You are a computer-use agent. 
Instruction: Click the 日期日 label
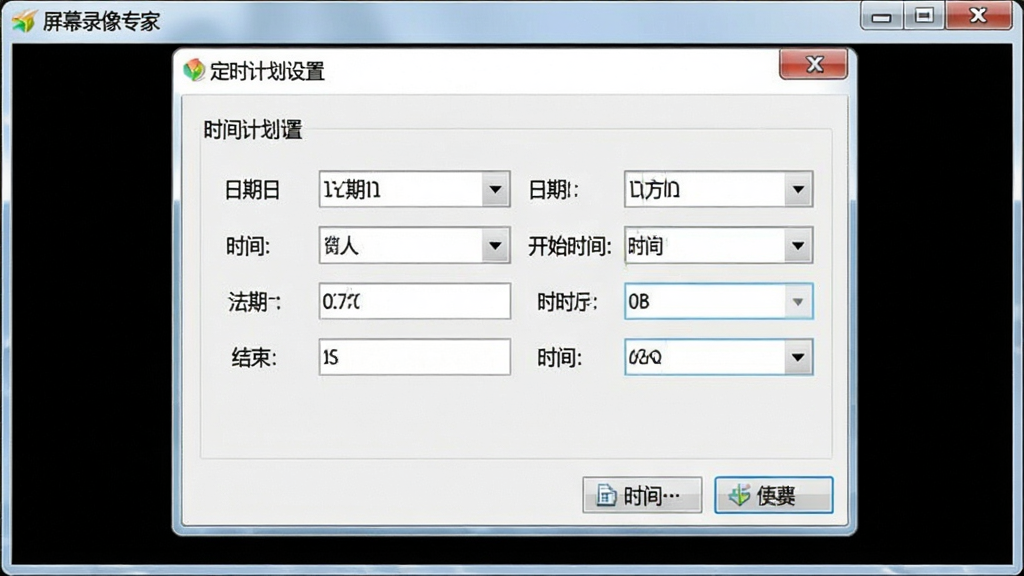(253, 190)
